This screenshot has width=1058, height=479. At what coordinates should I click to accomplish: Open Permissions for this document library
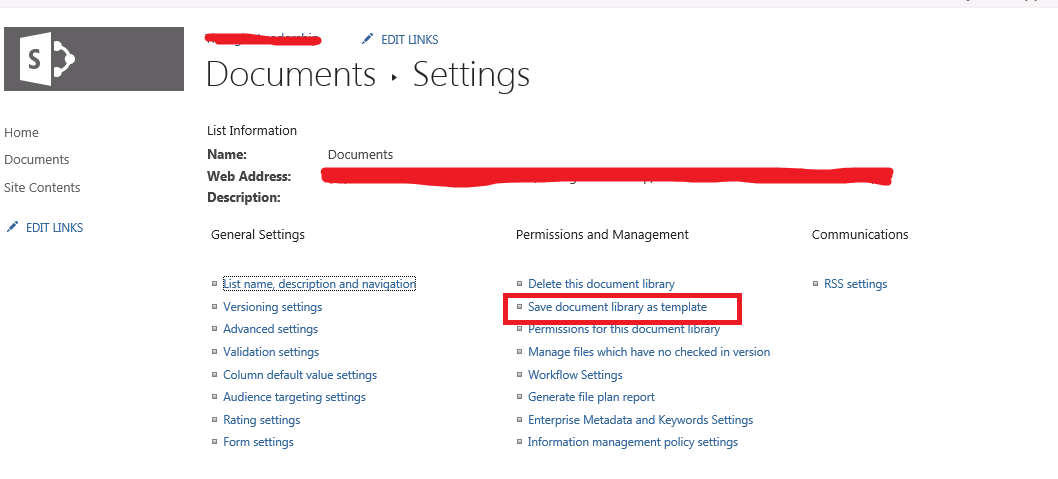[624, 329]
